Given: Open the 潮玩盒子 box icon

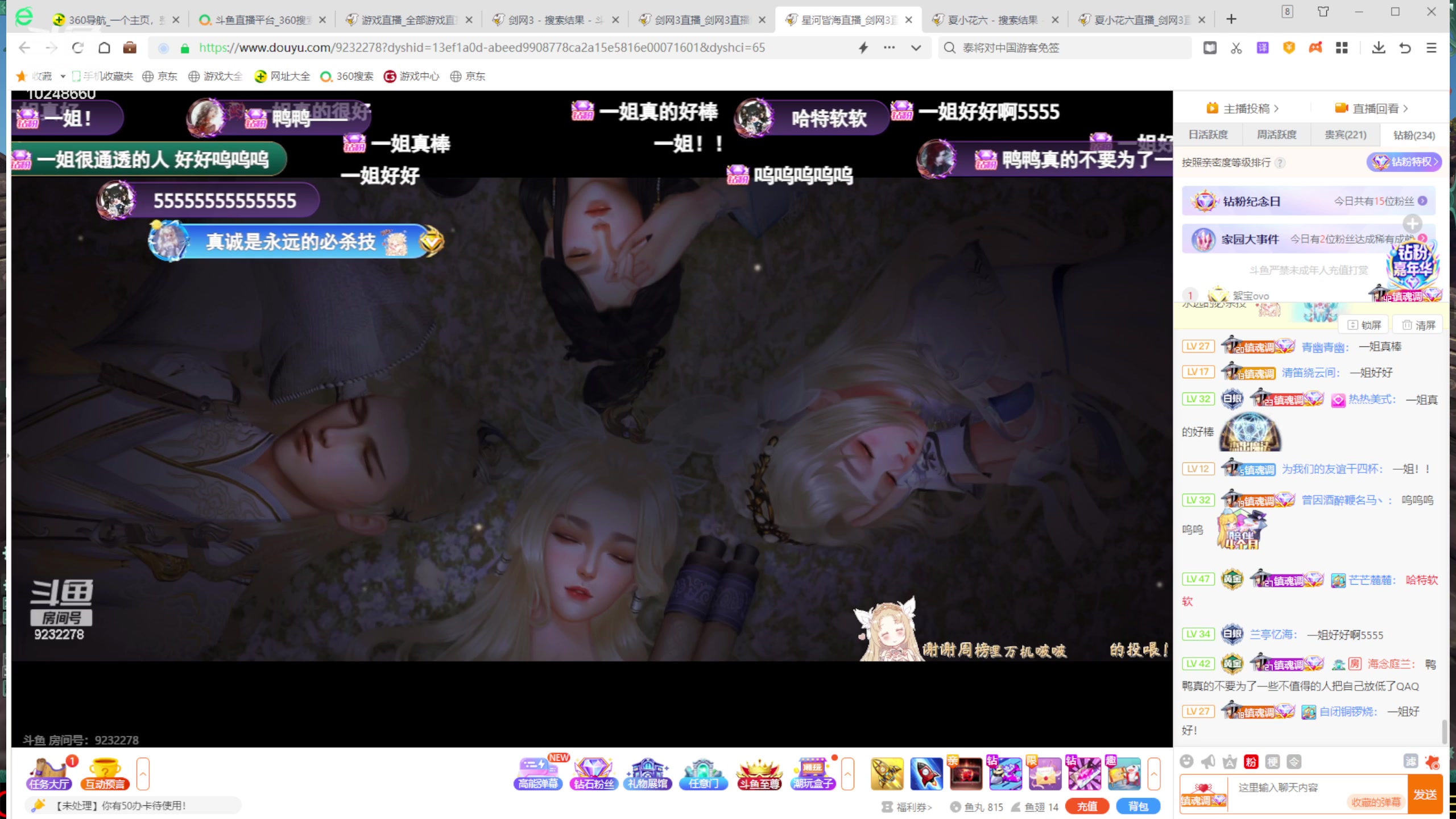Looking at the screenshot, I should point(813,774).
